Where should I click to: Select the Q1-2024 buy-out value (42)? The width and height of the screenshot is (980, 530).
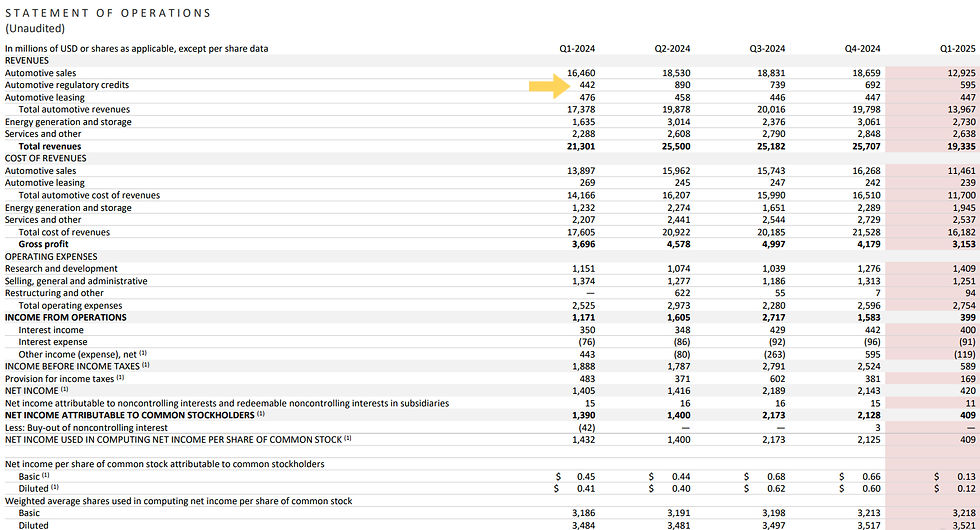click(x=587, y=428)
